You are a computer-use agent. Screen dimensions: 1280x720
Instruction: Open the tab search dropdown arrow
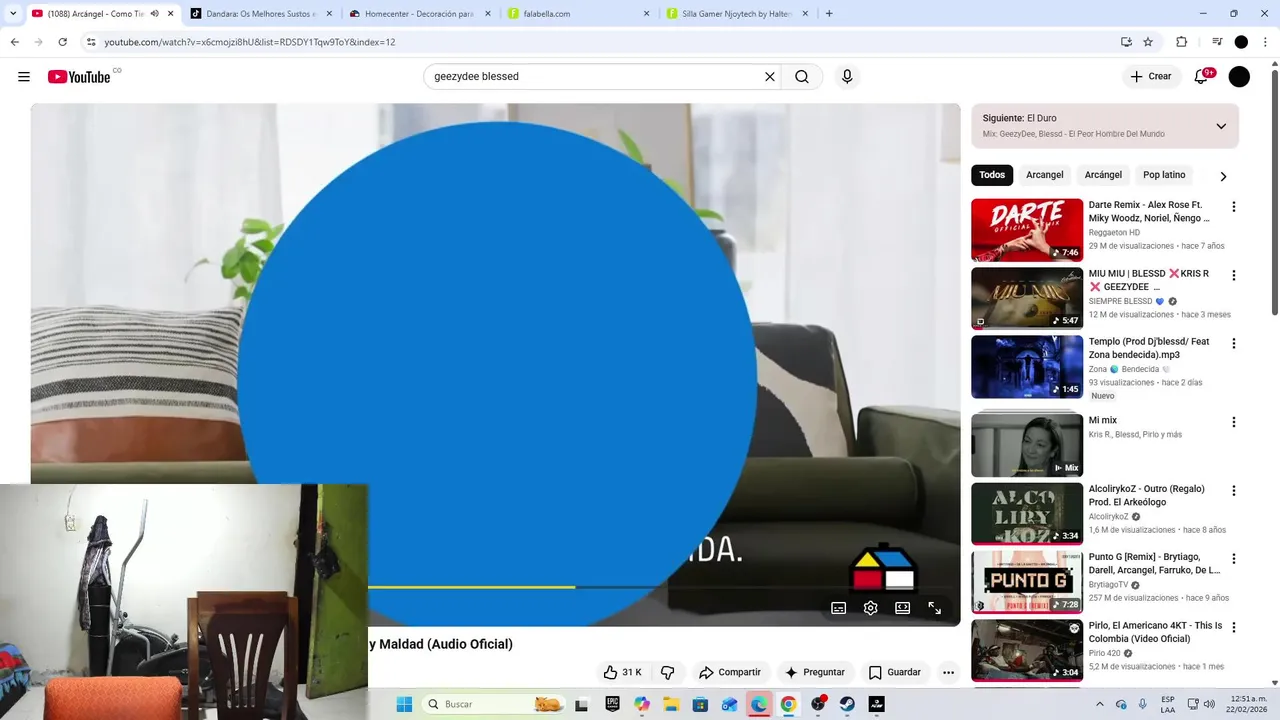click(13, 14)
